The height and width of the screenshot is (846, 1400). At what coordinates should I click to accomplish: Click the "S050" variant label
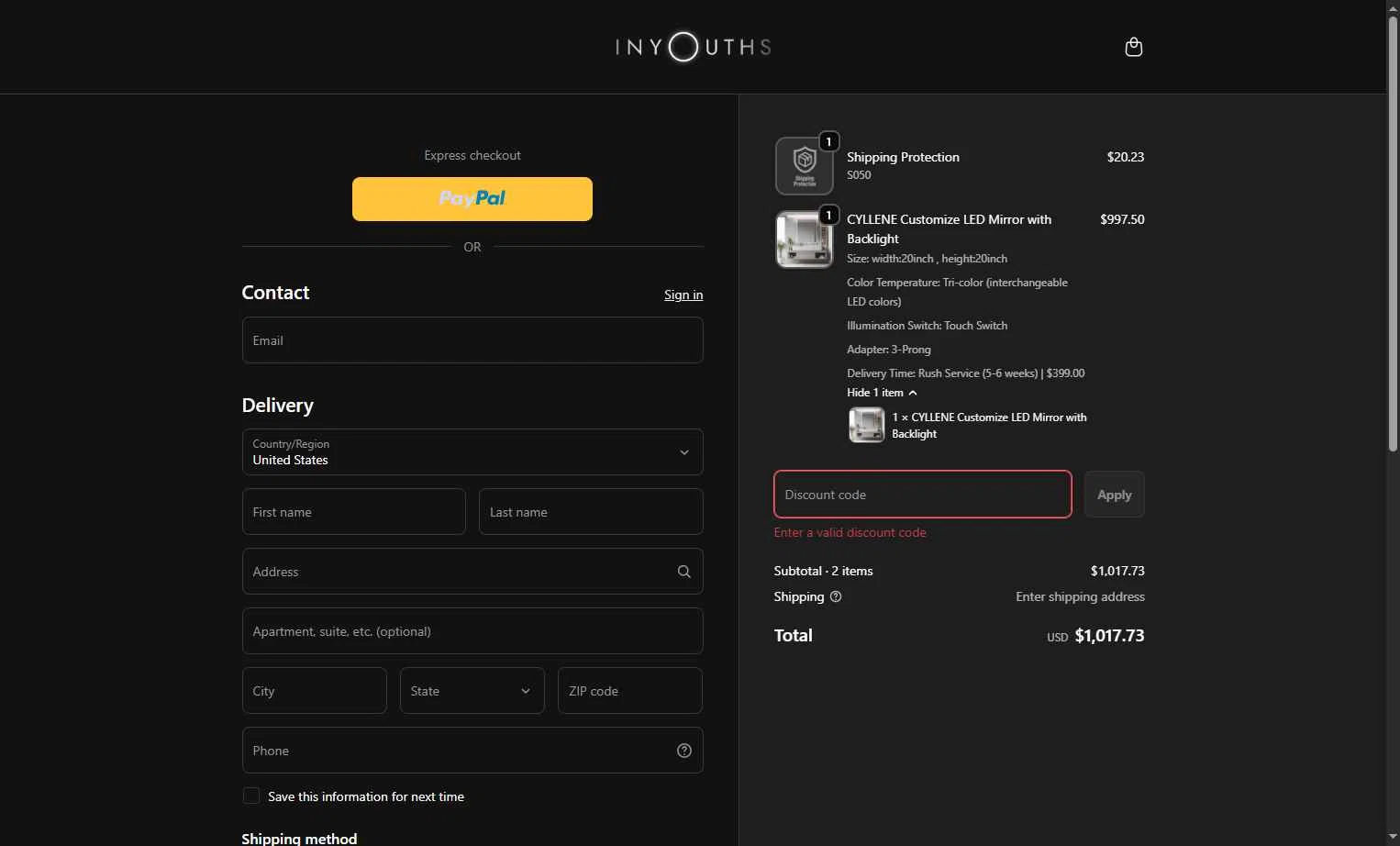(x=859, y=175)
